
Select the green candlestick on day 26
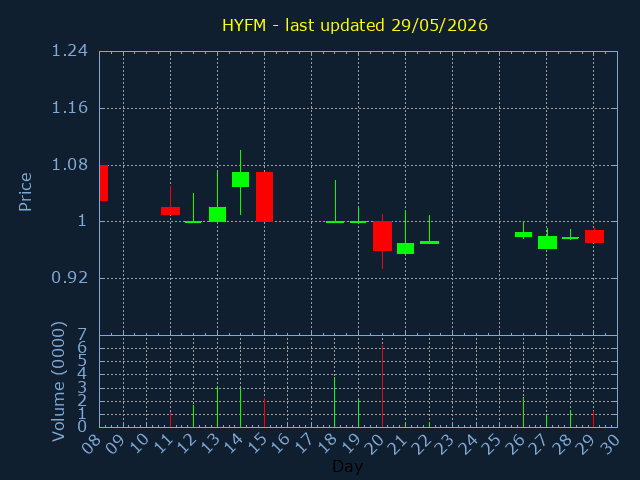[523, 234]
